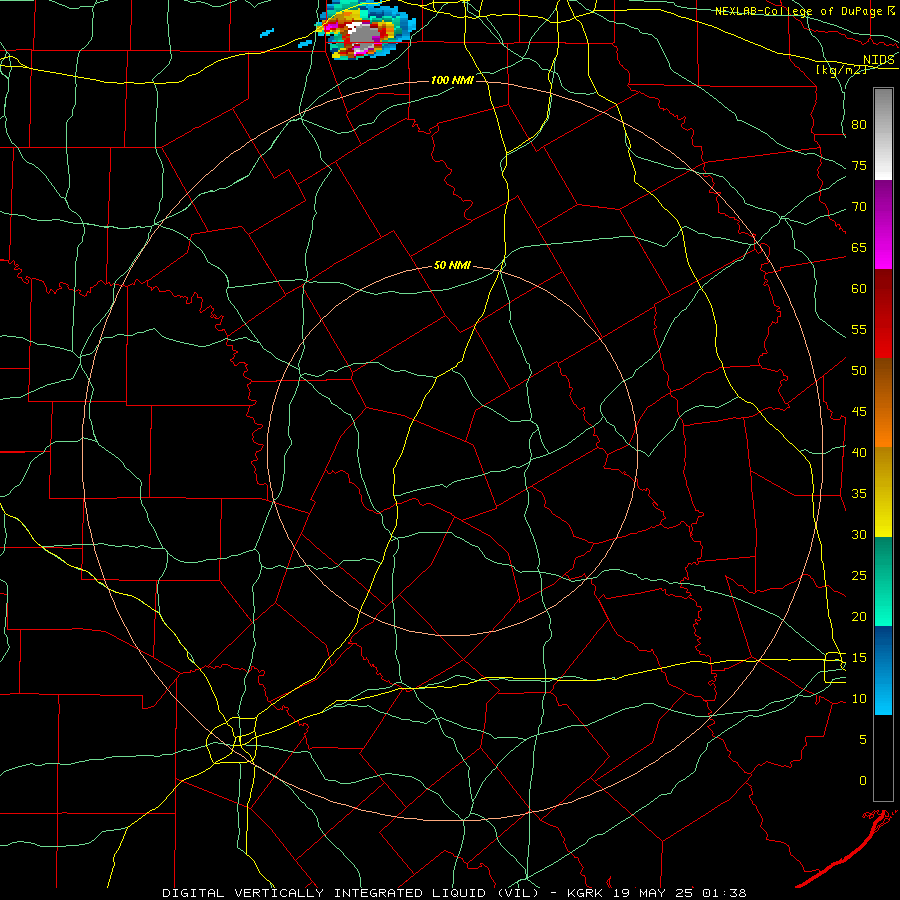Click the NIDS label above the legend
The width and height of the screenshot is (900, 900).
click(x=878, y=59)
